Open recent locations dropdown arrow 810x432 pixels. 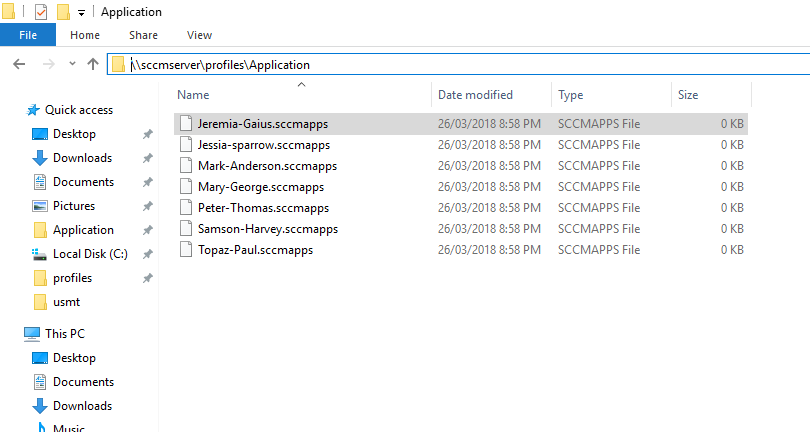coord(71,65)
